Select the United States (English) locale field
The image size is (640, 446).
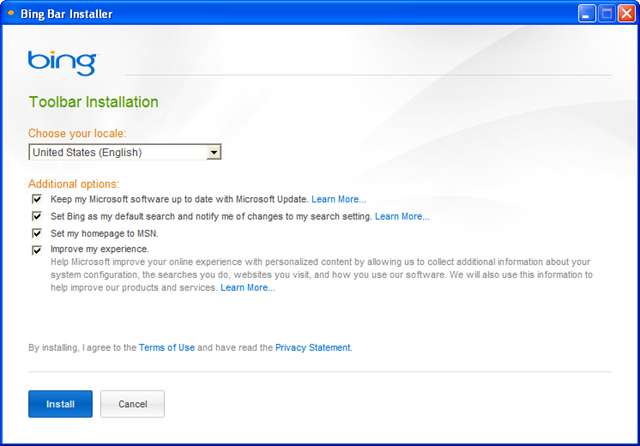pos(124,152)
